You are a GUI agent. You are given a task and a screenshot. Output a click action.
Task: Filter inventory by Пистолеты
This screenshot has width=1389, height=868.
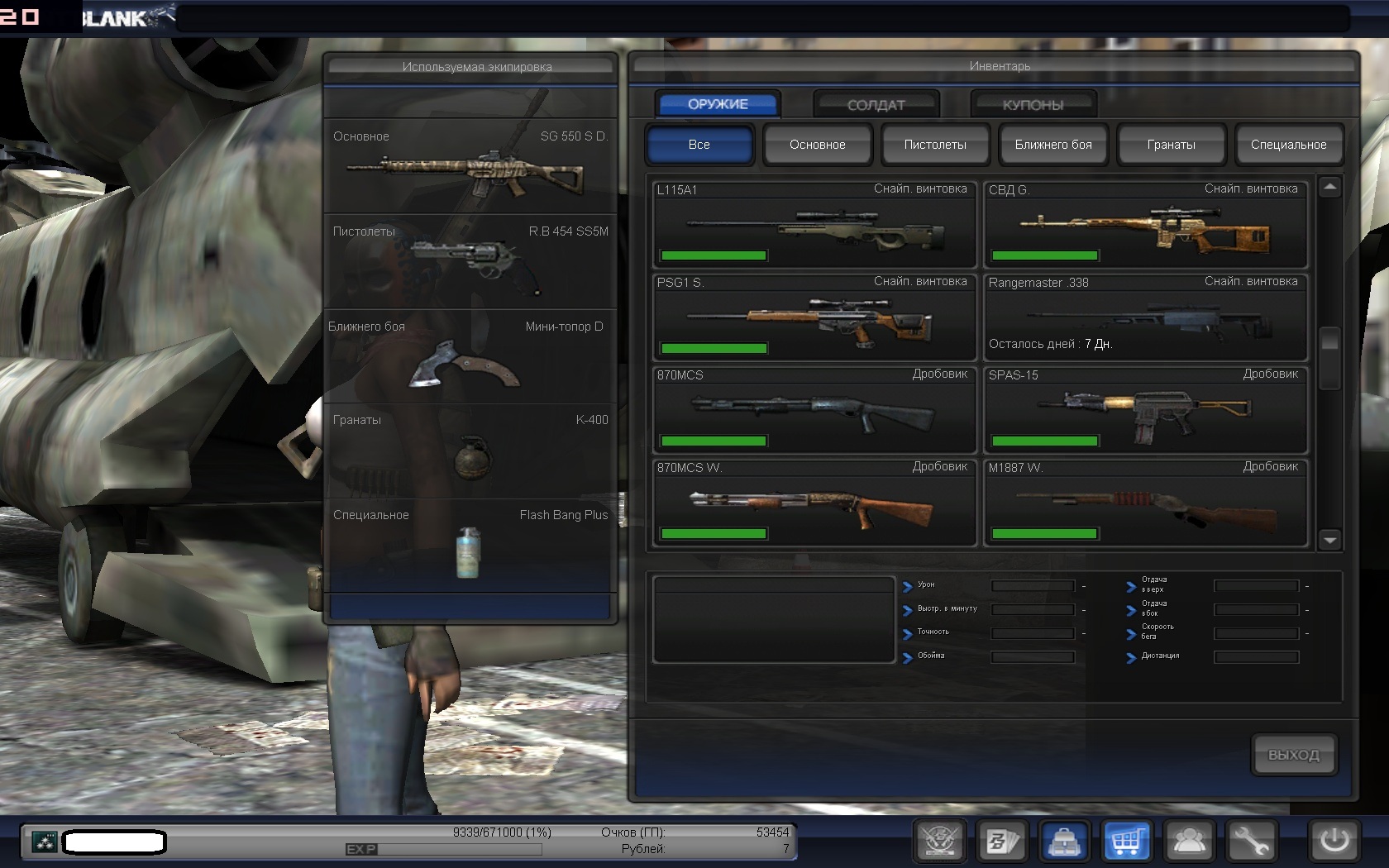(935, 145)
